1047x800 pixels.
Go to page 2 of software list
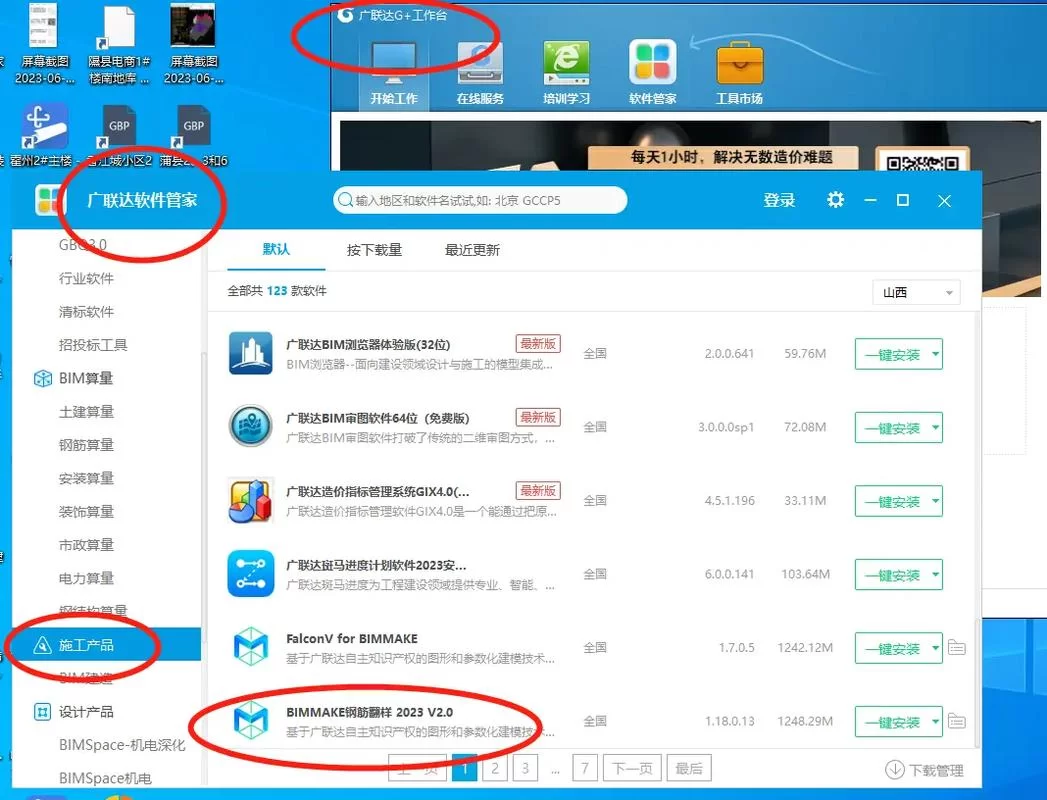[495, 768]
